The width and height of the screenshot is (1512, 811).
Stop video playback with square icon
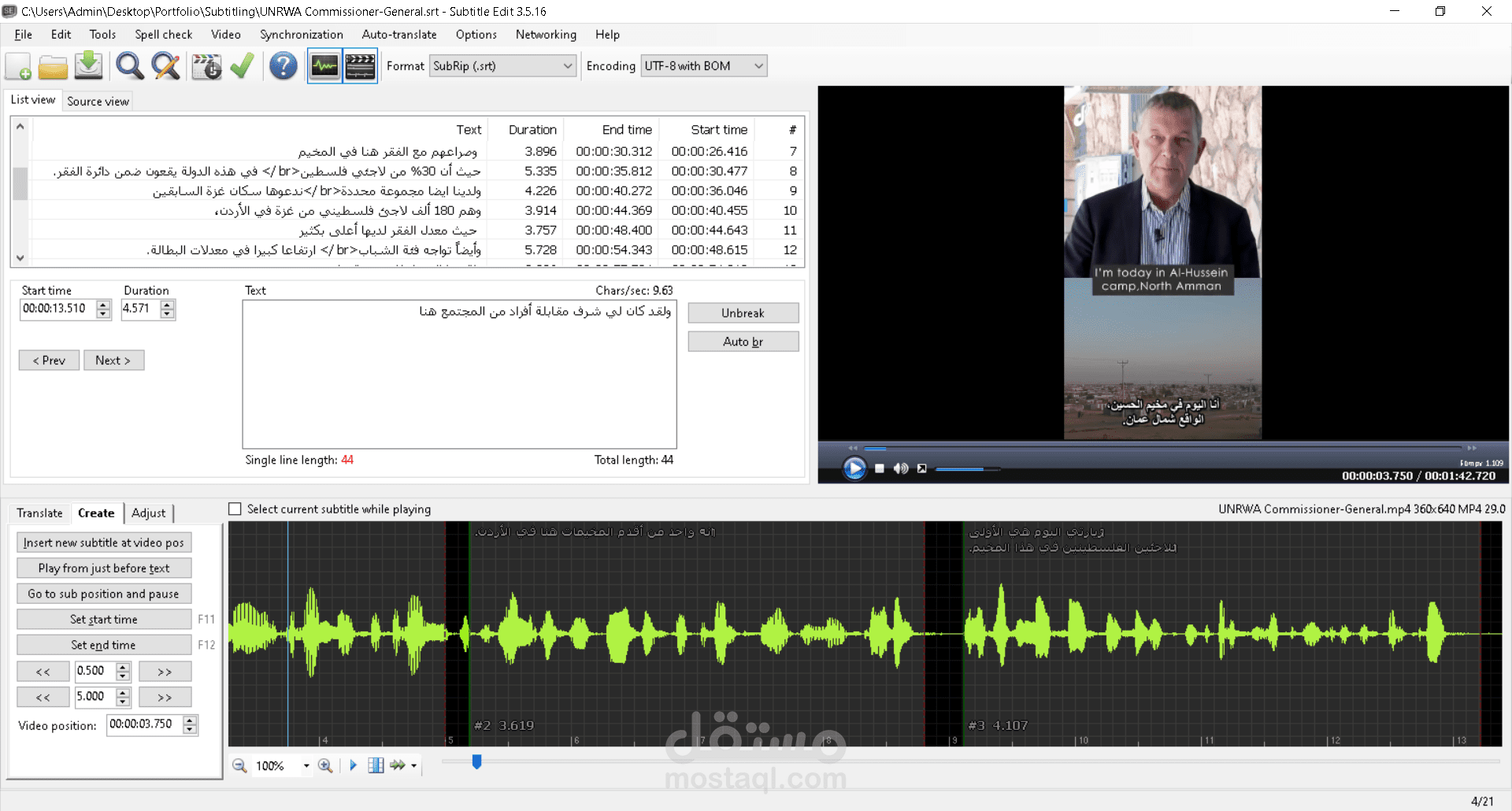(880, 468)
